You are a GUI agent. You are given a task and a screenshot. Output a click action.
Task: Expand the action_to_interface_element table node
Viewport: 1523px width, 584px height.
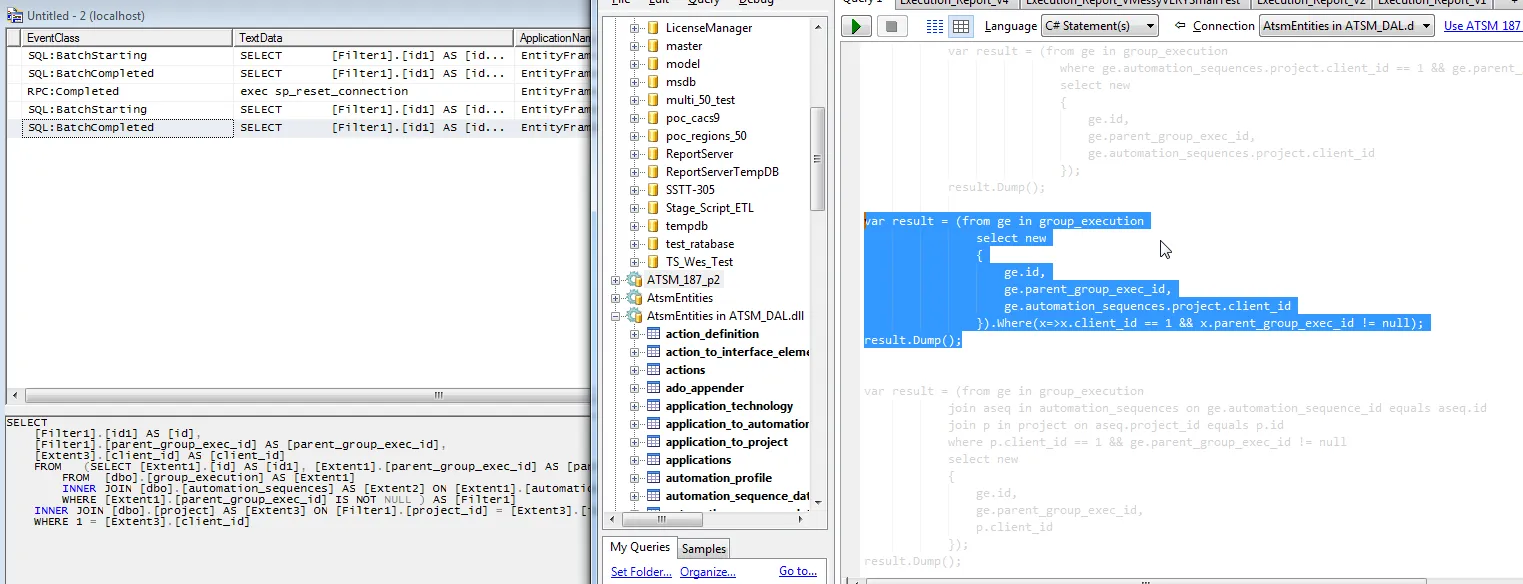634,352
